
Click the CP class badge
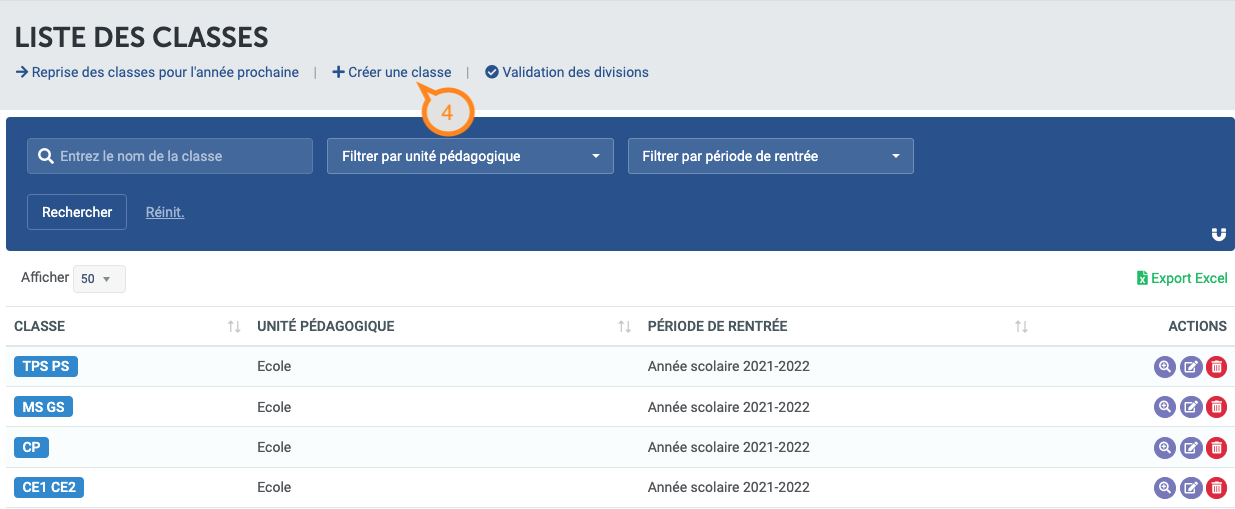pyautogui.click(x=31, y=447)
